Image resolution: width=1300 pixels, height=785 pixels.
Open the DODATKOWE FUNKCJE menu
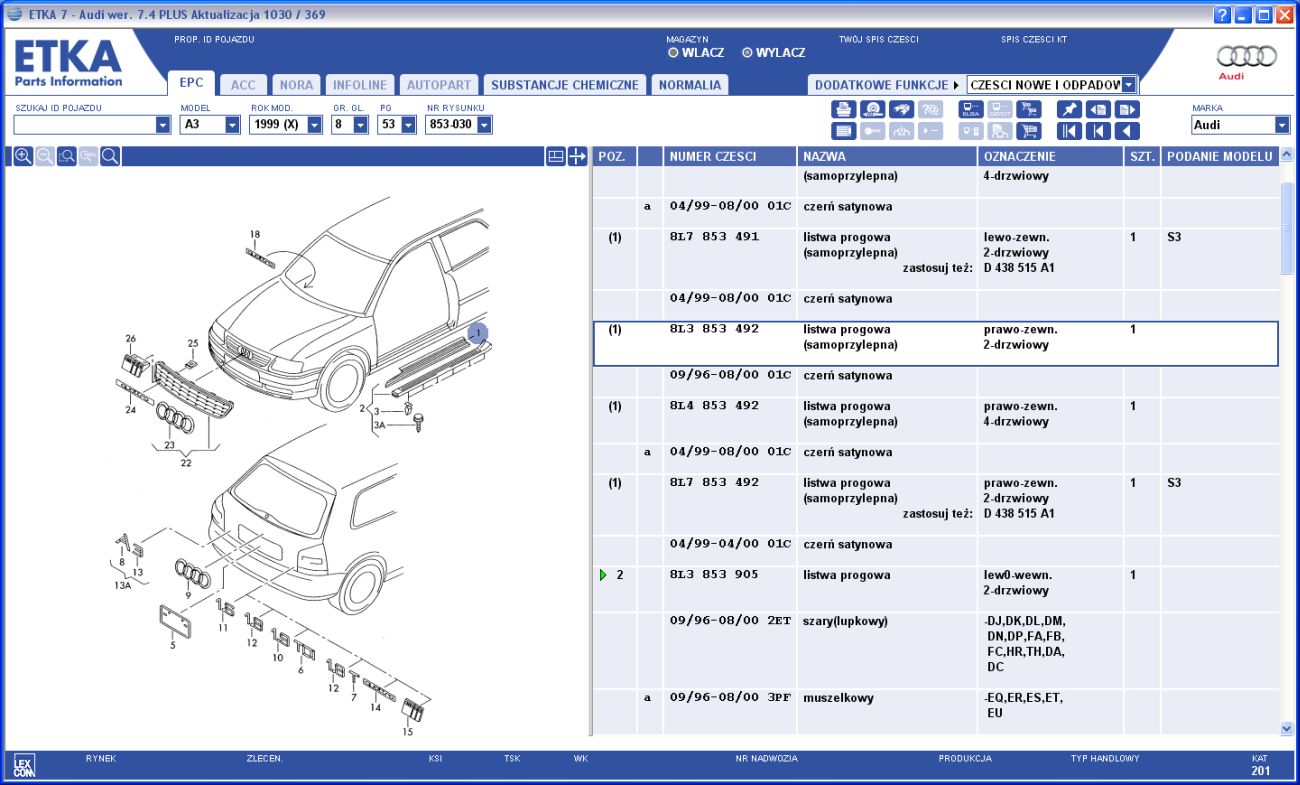[x=887, y=85]
